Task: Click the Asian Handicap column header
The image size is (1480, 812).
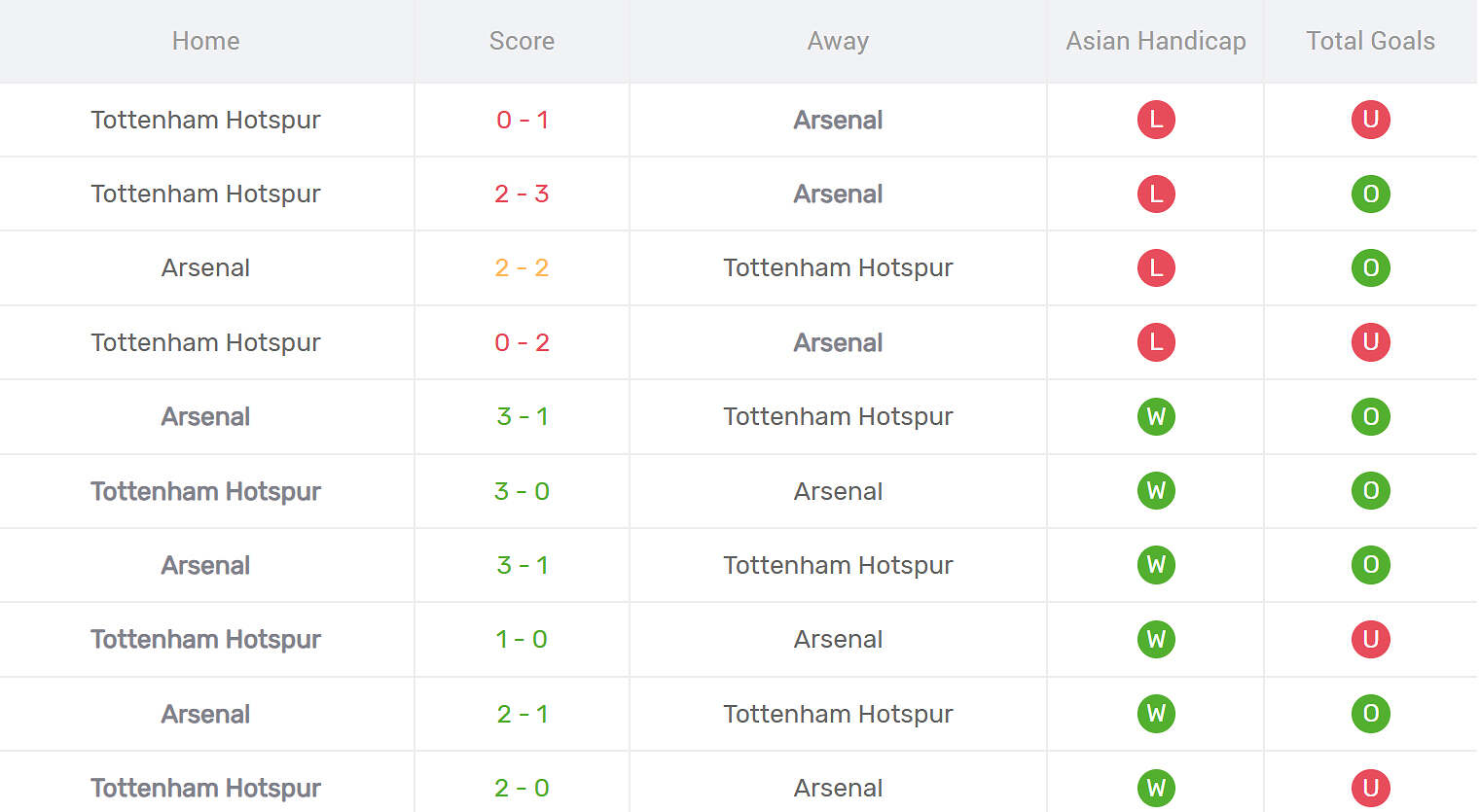Action: [x=1156, y=41]
